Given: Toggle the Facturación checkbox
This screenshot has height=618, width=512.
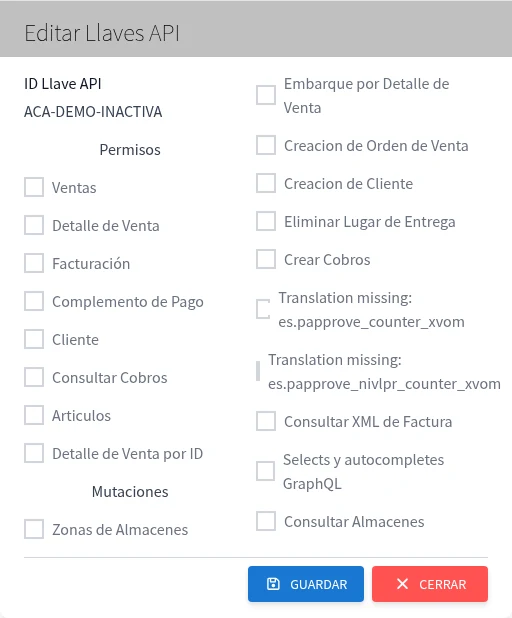Looking at the screenshot, I should tap(34, 263).
